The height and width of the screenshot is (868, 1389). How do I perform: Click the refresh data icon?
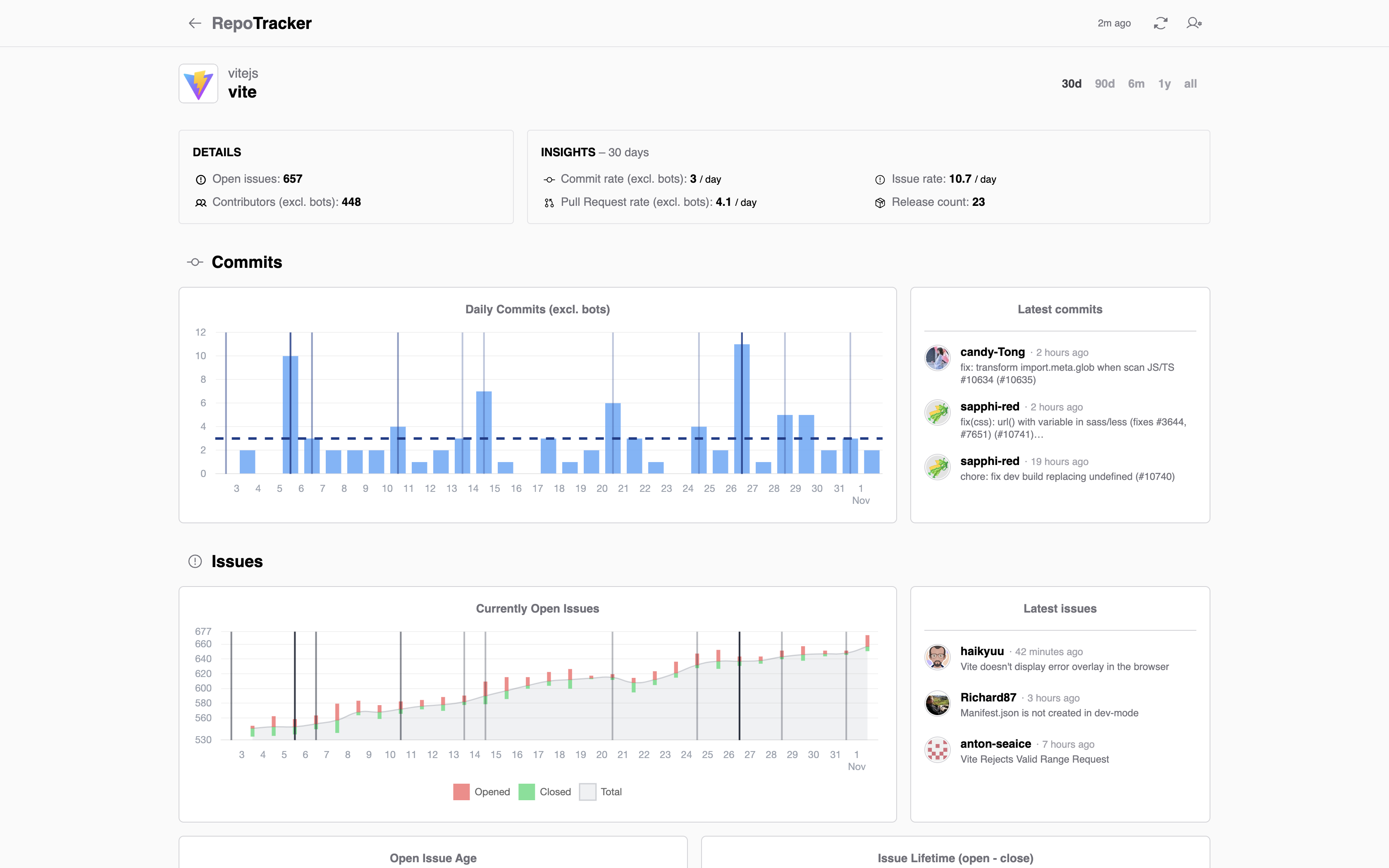tap(1160, 23)
